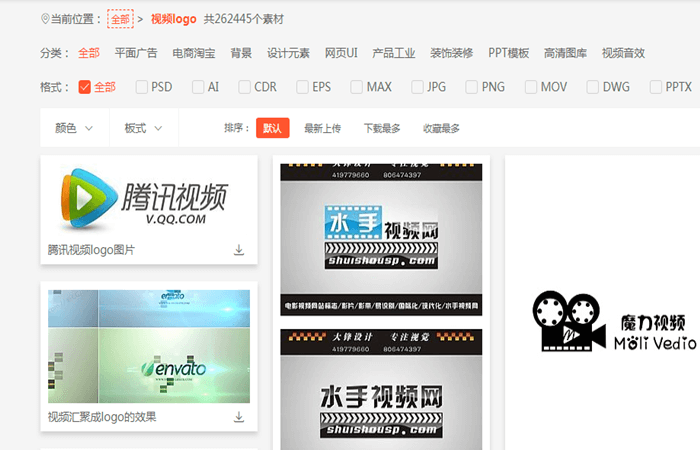The height and width of the screenshot is (450, 700).
Task: Click the 默认 sort button
Action: (272, 128)
